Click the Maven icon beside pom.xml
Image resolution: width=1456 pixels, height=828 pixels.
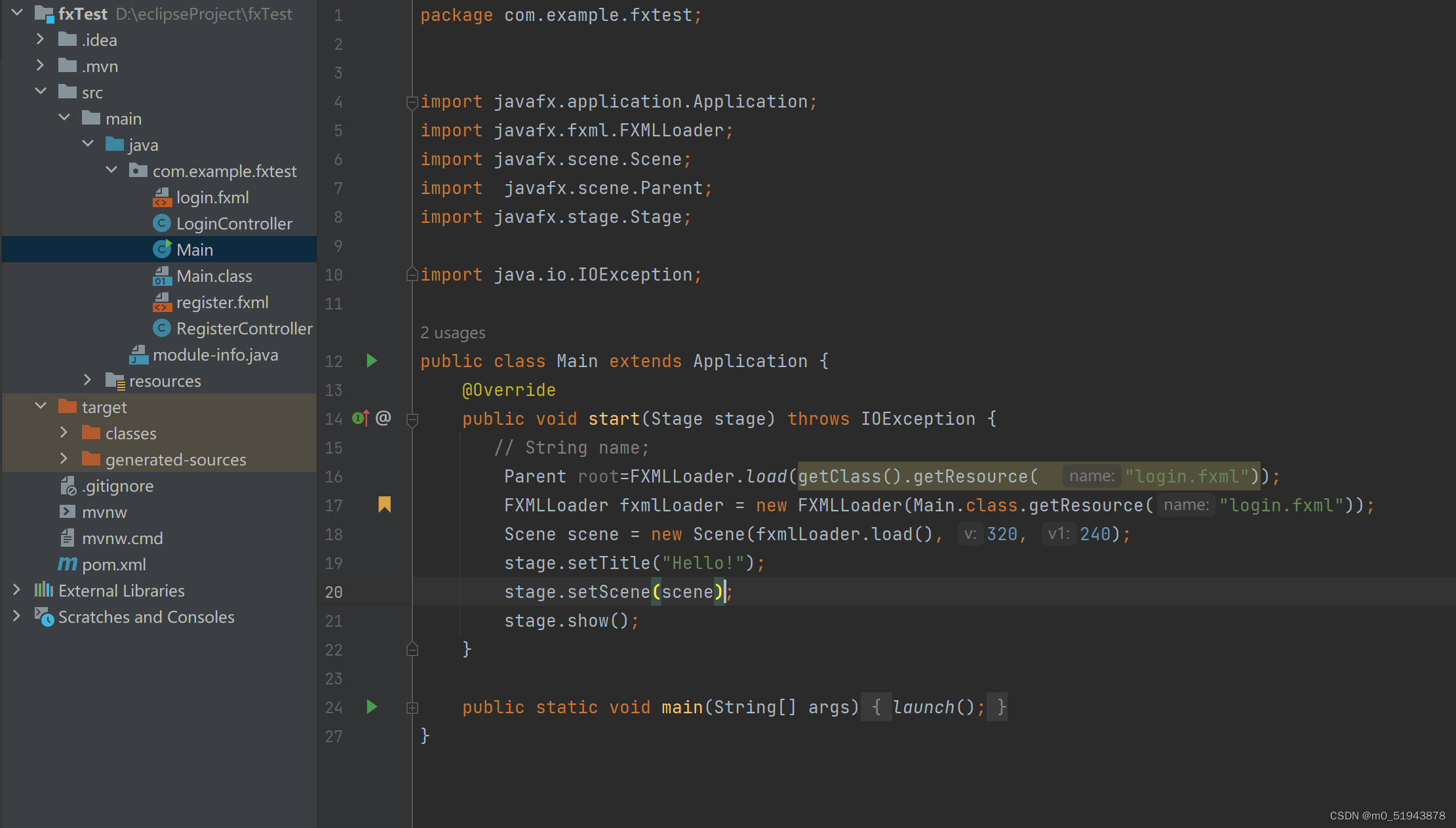68,564
